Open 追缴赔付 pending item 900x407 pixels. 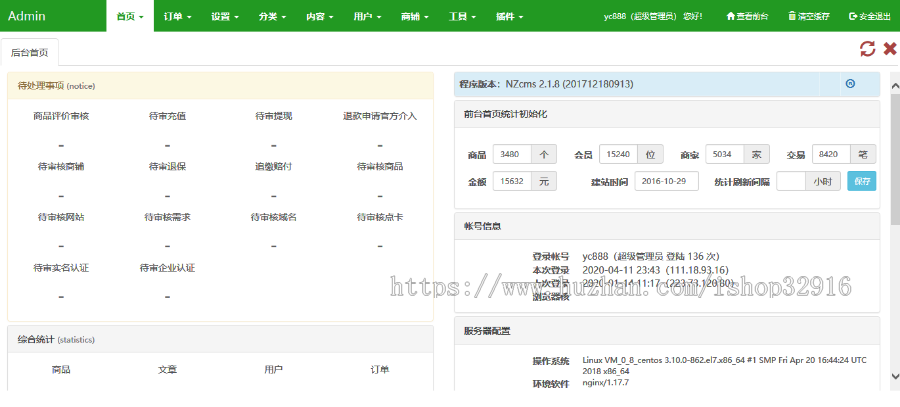(274, 166)
